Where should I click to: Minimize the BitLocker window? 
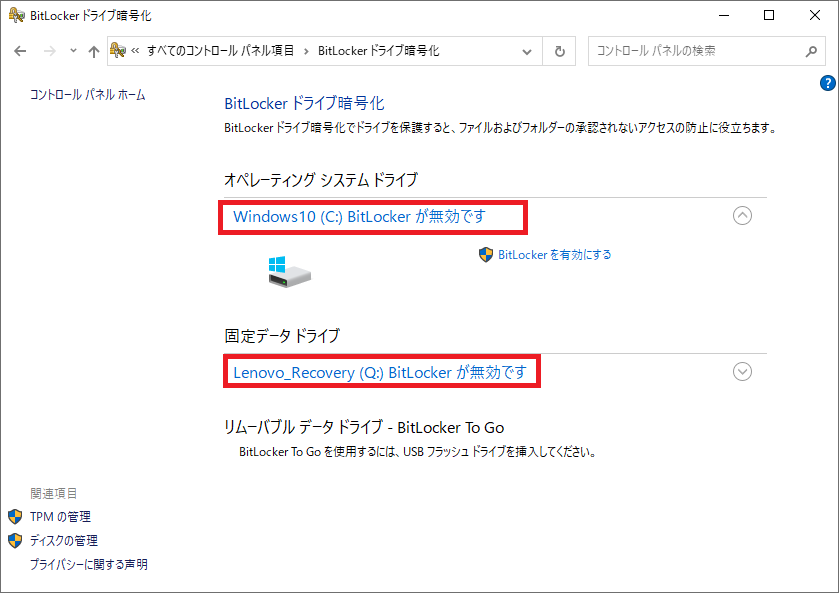click(724, 16)
